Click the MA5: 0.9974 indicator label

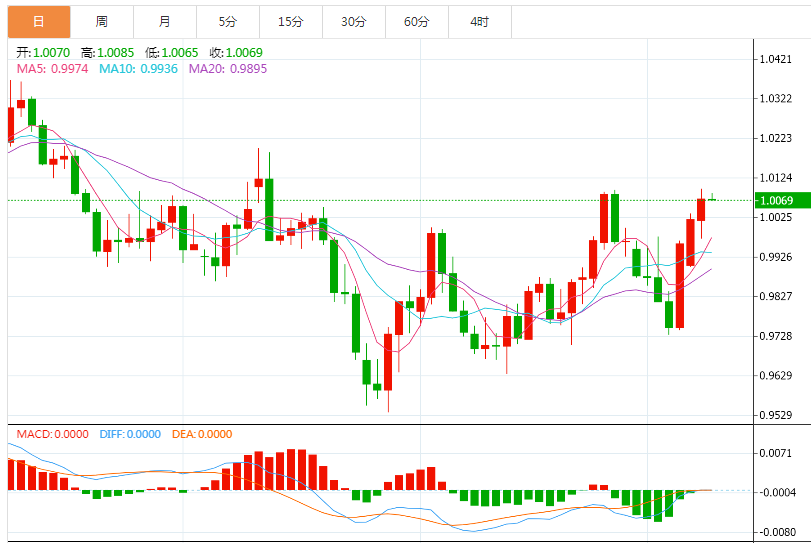click(52, 69)
